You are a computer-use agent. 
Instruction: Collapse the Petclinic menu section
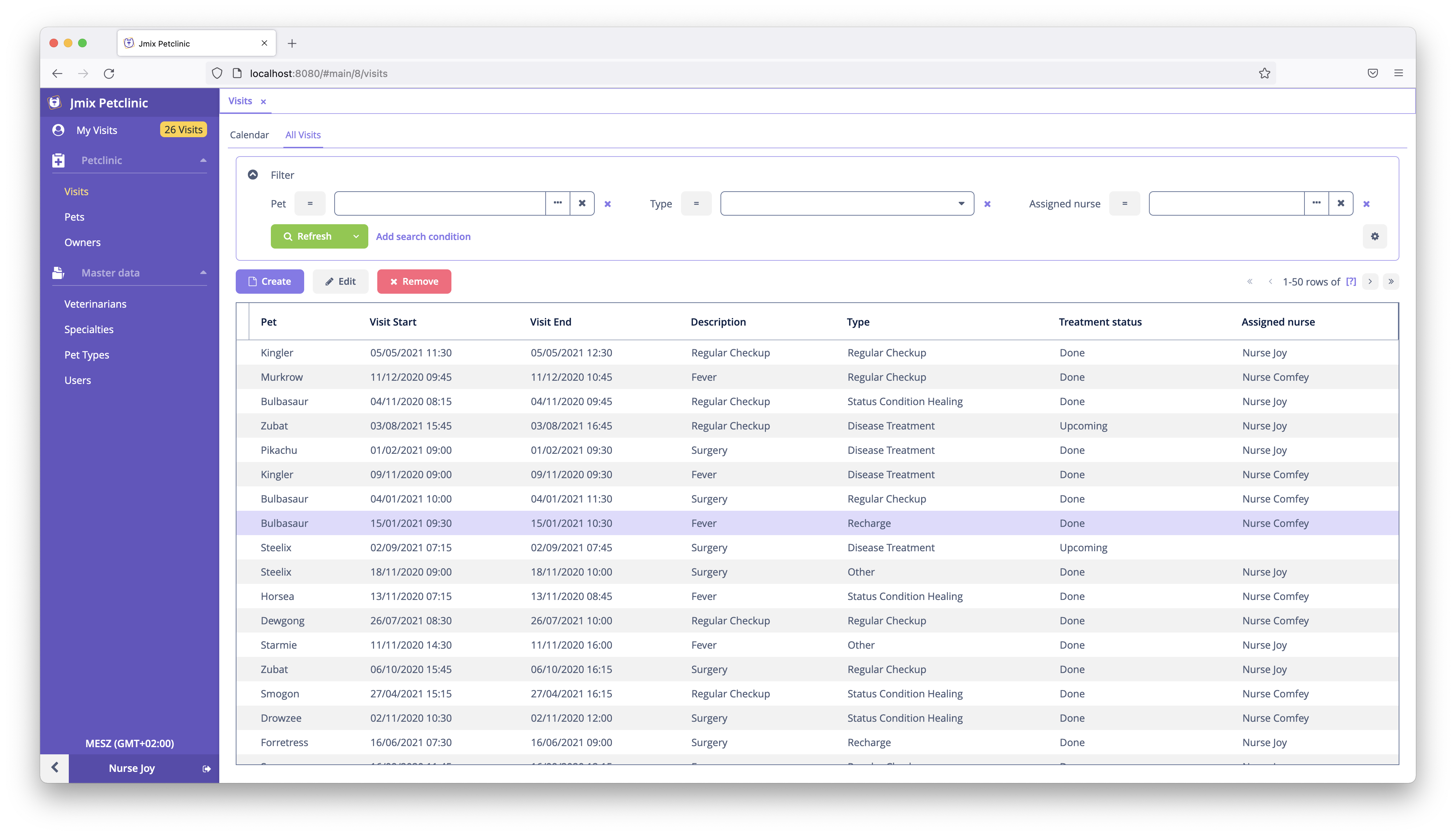[x=203, y=160]
